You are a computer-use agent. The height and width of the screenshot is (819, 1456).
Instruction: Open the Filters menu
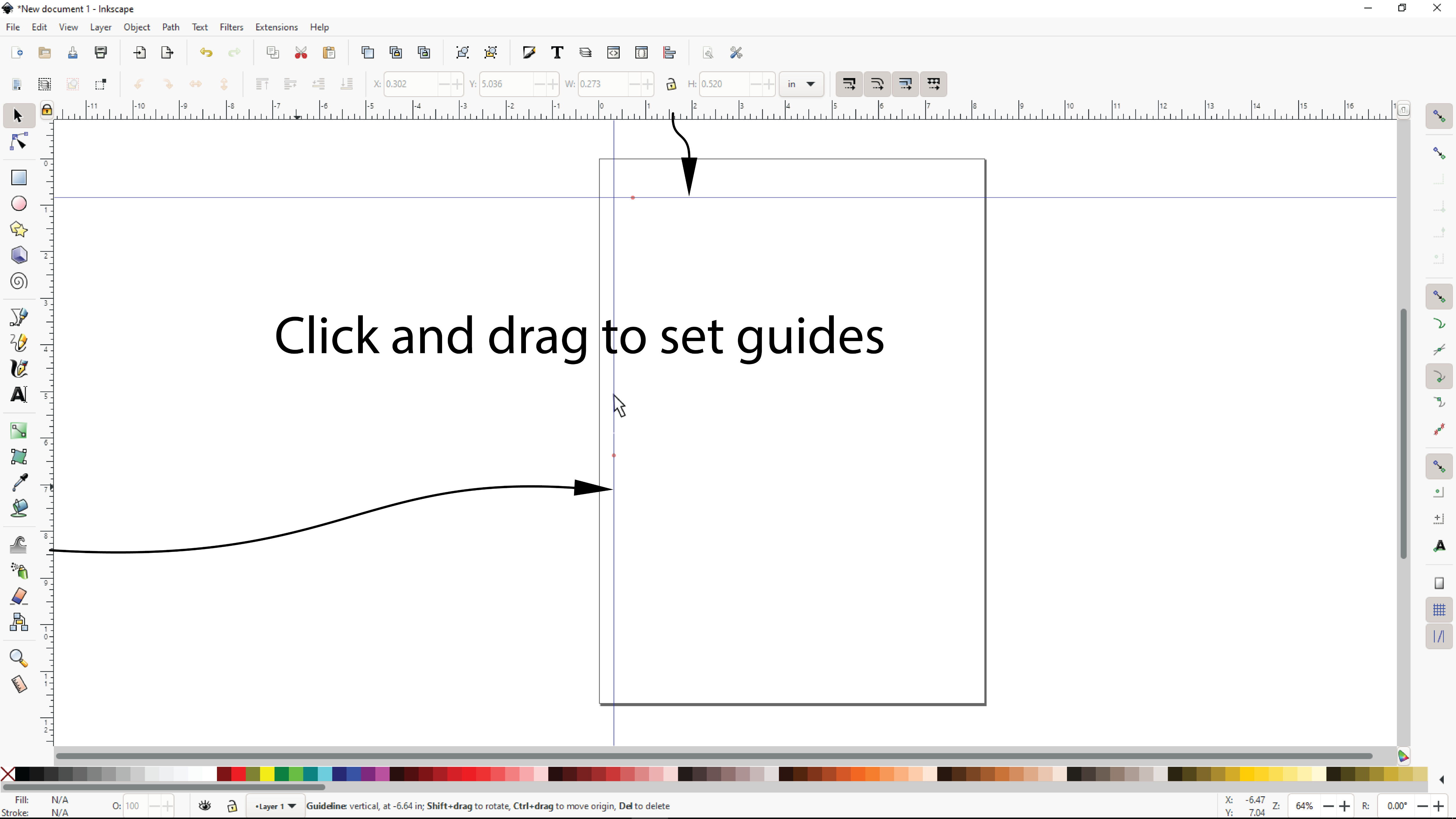tap(231, 27)
